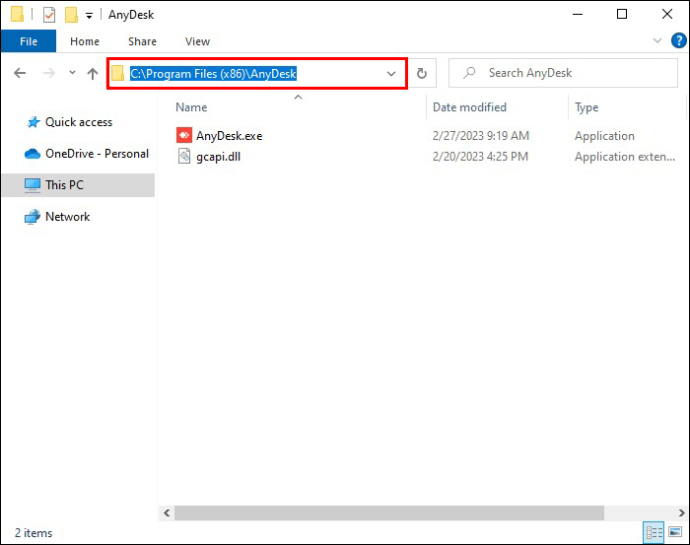Open the View ribbon tab
Viewport: 690px width, 545px height.
(197, 41)
